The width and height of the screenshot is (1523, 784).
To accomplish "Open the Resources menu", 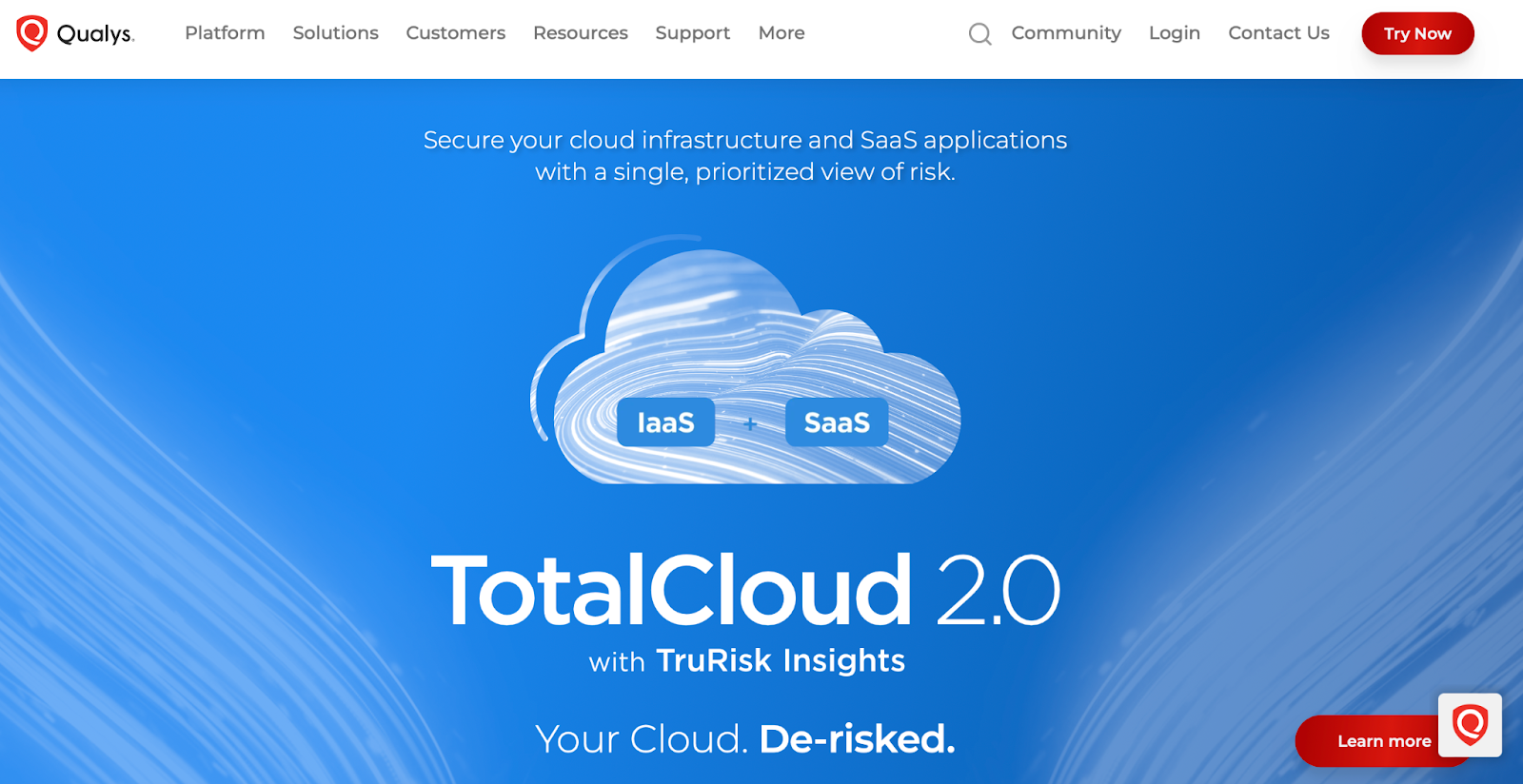I will click(580, 33).
